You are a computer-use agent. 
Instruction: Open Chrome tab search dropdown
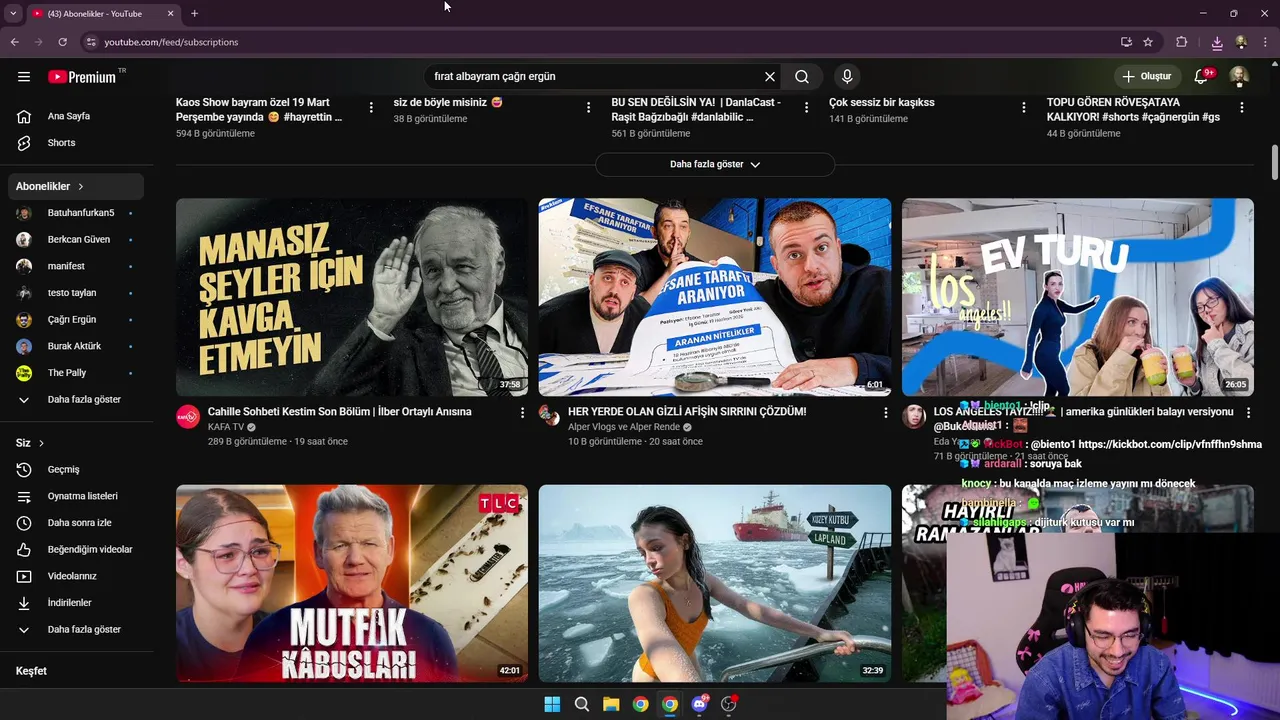click(13, 13)
